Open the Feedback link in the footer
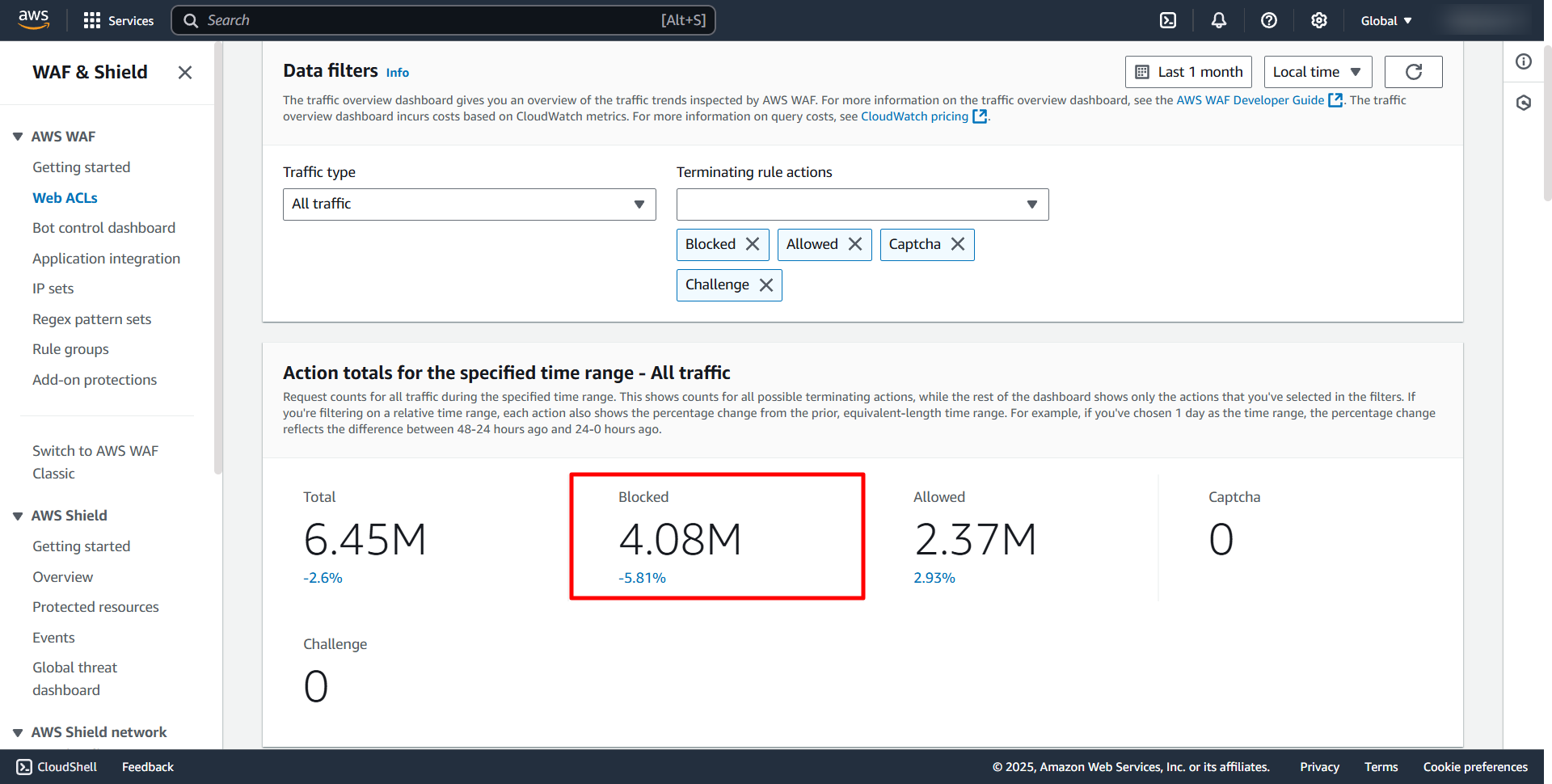1552x784 pixels. 147,767
